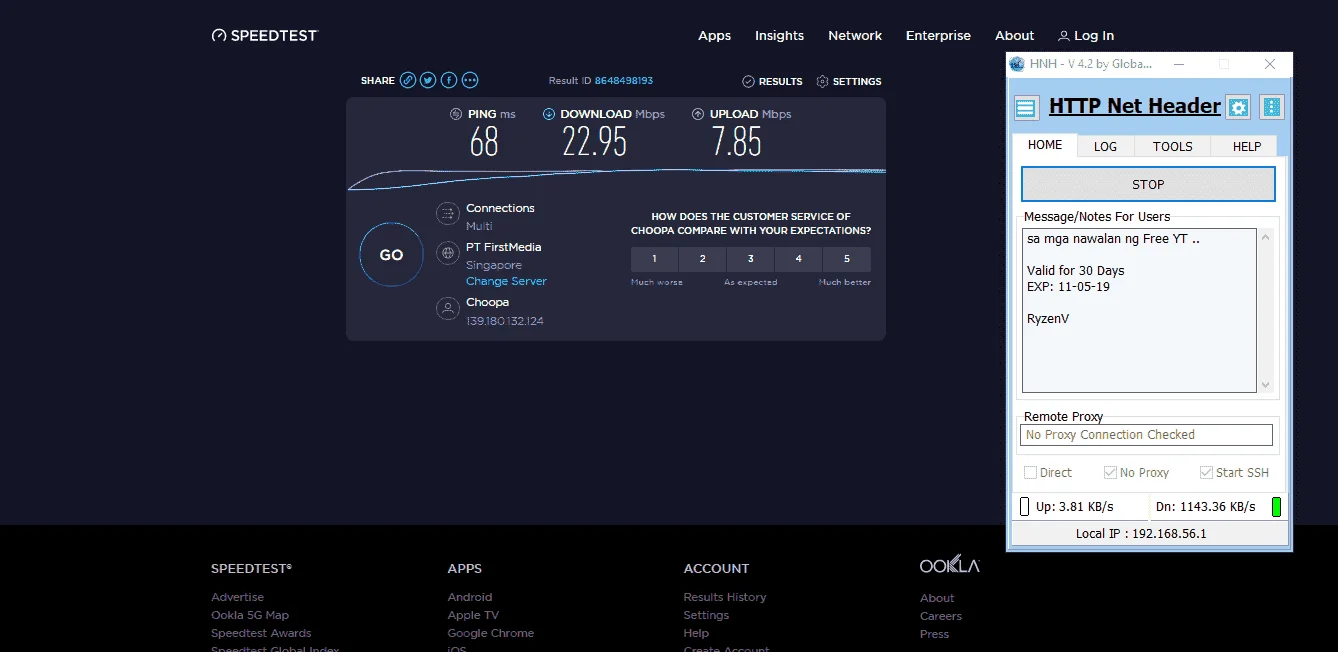The height and width of the screenshot is (652, 1338).
Task: Click the notes scroll up arrow
Action: pyautogui.click(x=1265, y=238)
